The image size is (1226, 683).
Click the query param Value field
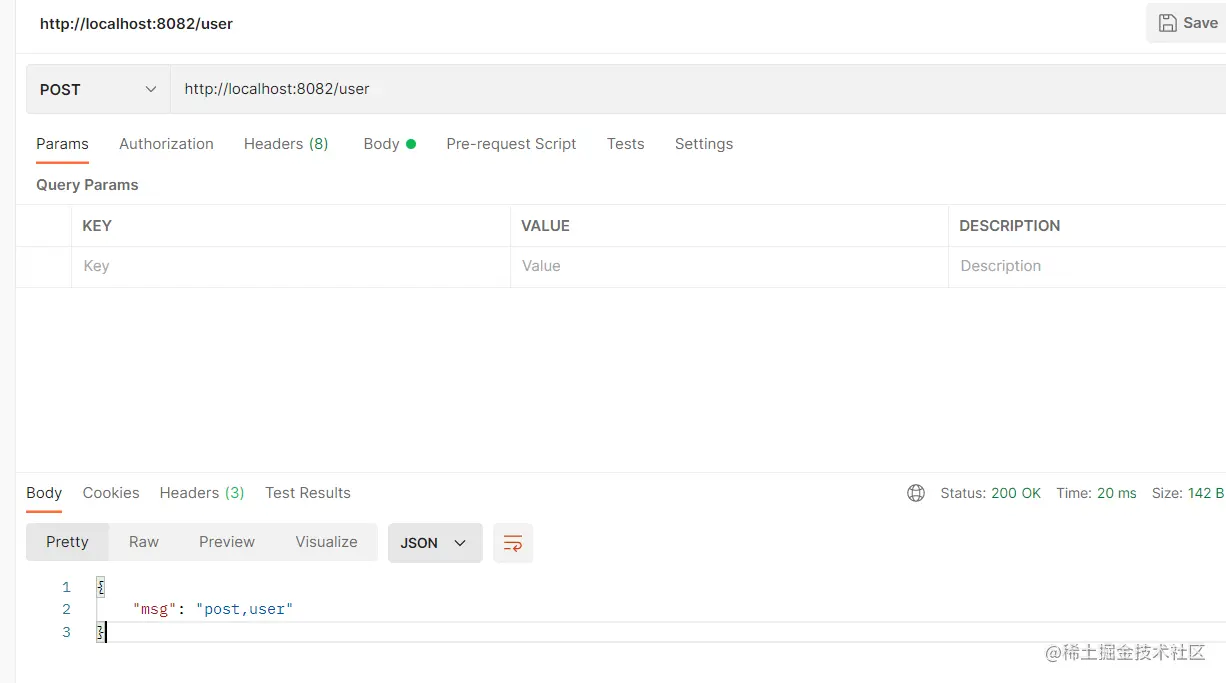[729, 266]
